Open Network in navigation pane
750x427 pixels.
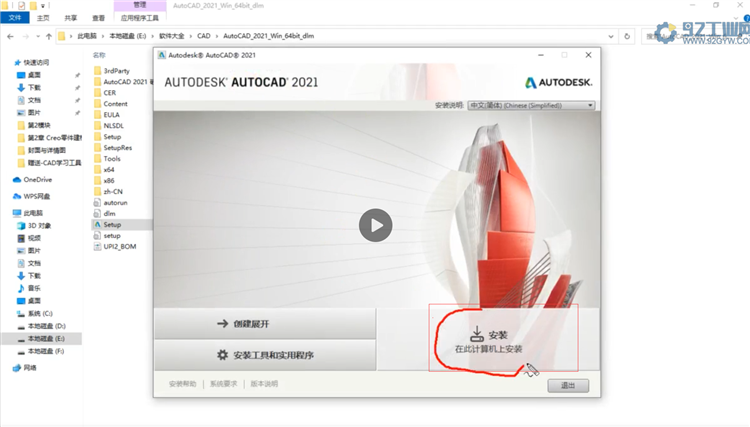pos(30,368)
